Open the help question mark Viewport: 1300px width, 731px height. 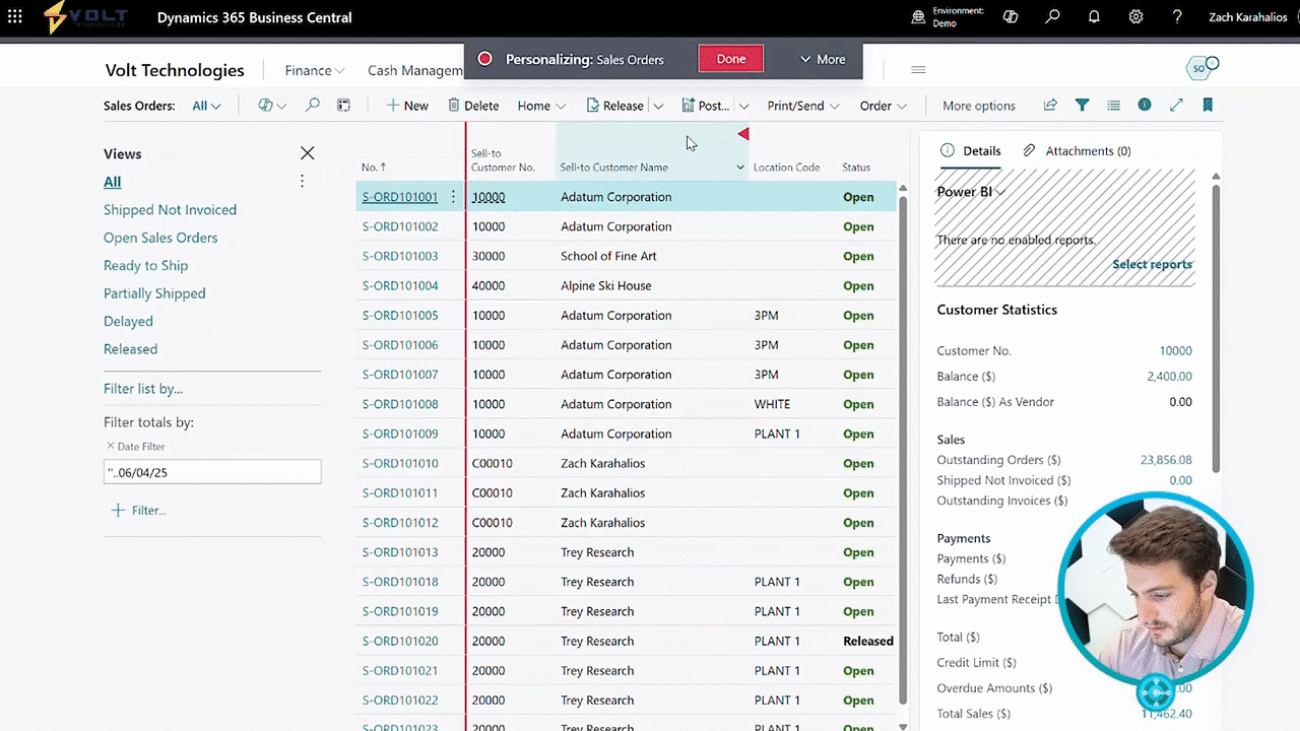1177,17
